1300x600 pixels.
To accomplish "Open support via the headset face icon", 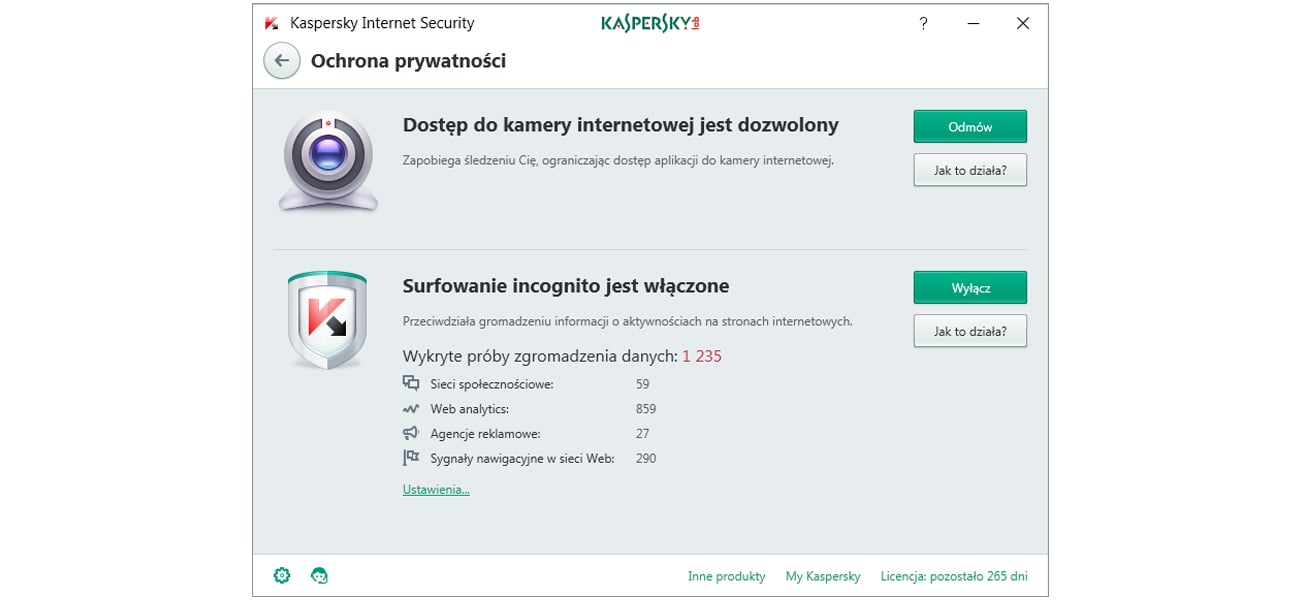I will coord(319,575).
